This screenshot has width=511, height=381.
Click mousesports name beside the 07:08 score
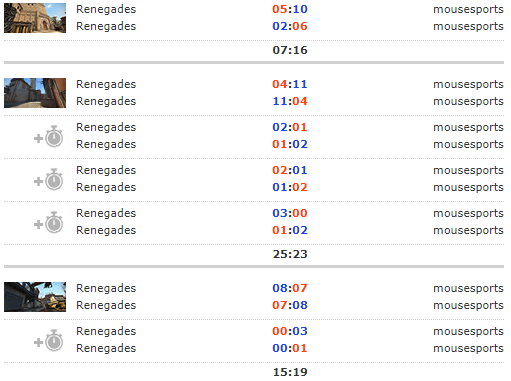(x=468, y=305)
